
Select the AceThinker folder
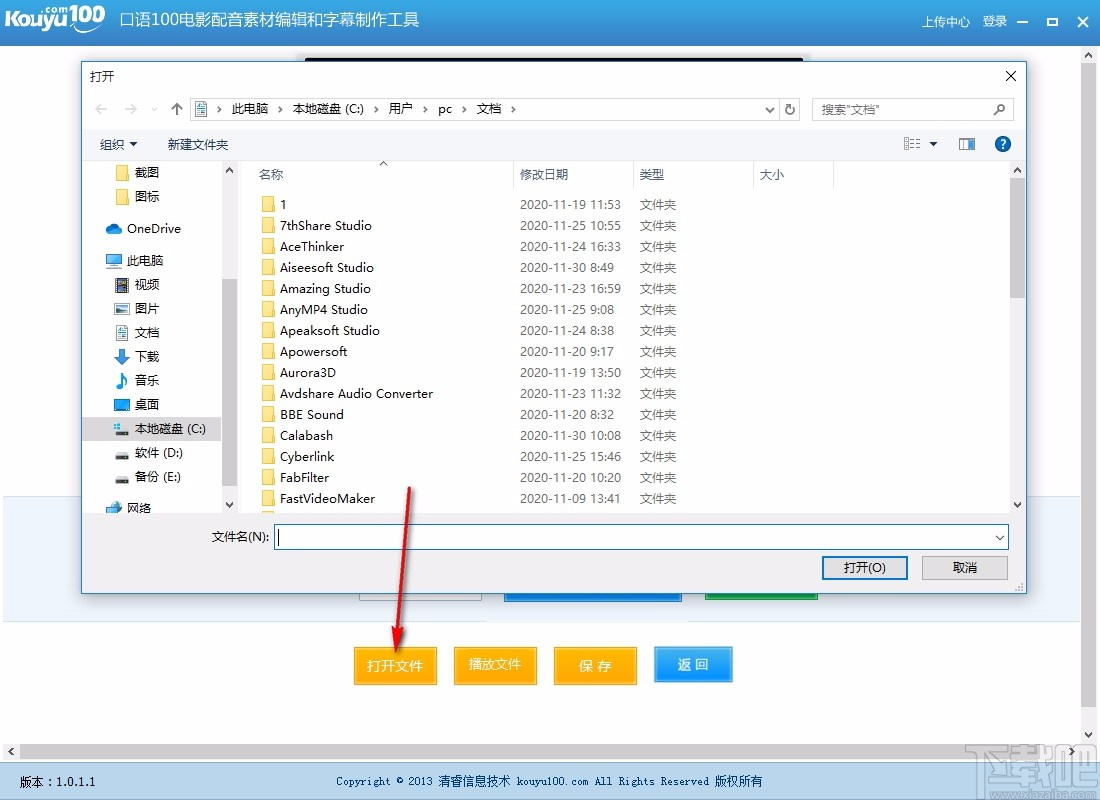click(303, 246)
